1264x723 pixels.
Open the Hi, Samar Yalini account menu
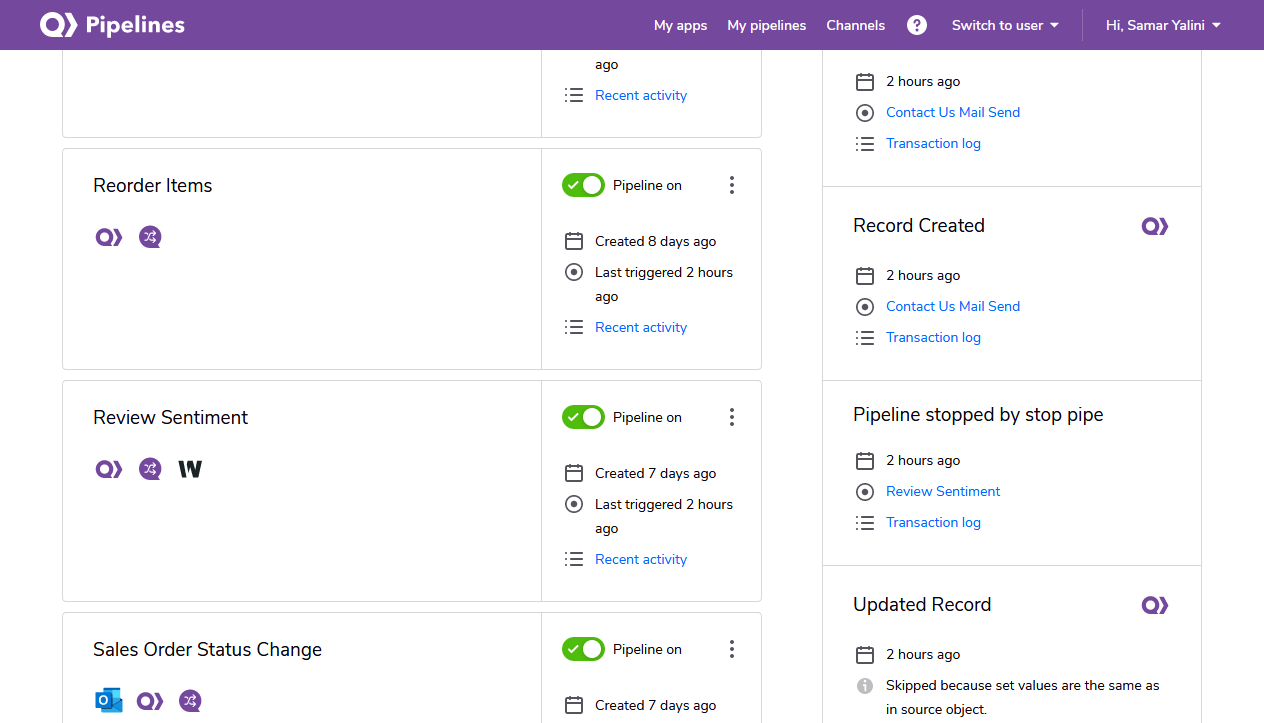(x=1163, y=25)
